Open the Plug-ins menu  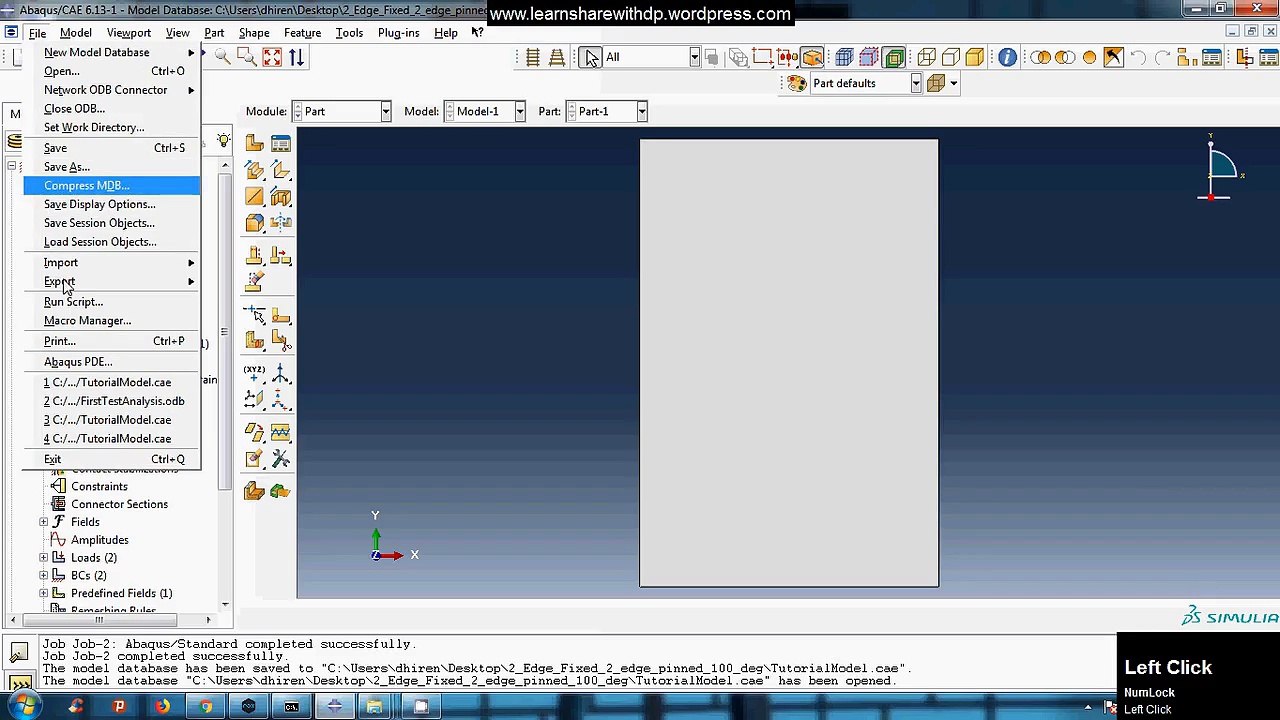pos(398,33)
